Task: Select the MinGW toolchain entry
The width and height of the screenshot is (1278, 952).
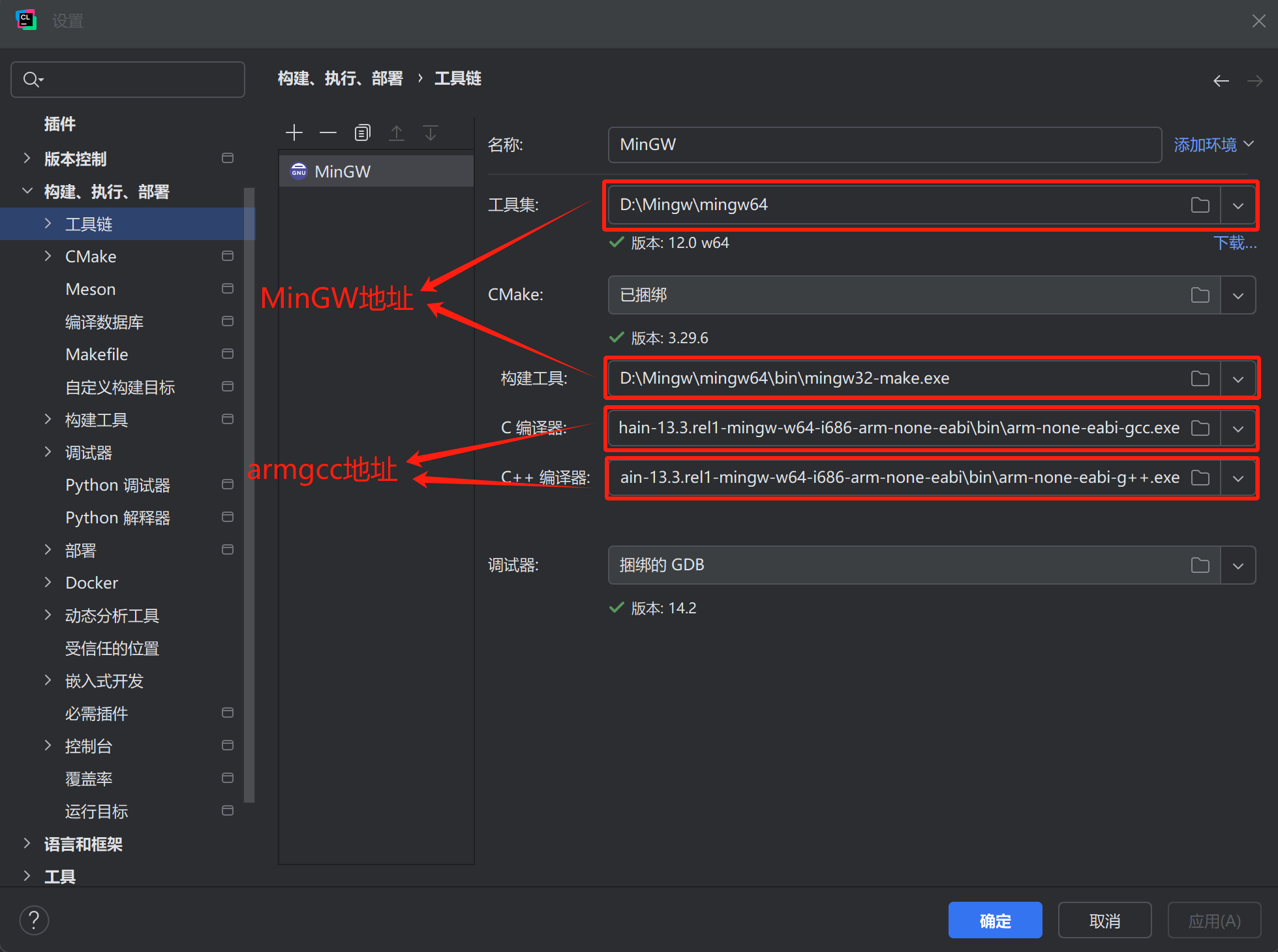Action: click(x=342, y=172)
